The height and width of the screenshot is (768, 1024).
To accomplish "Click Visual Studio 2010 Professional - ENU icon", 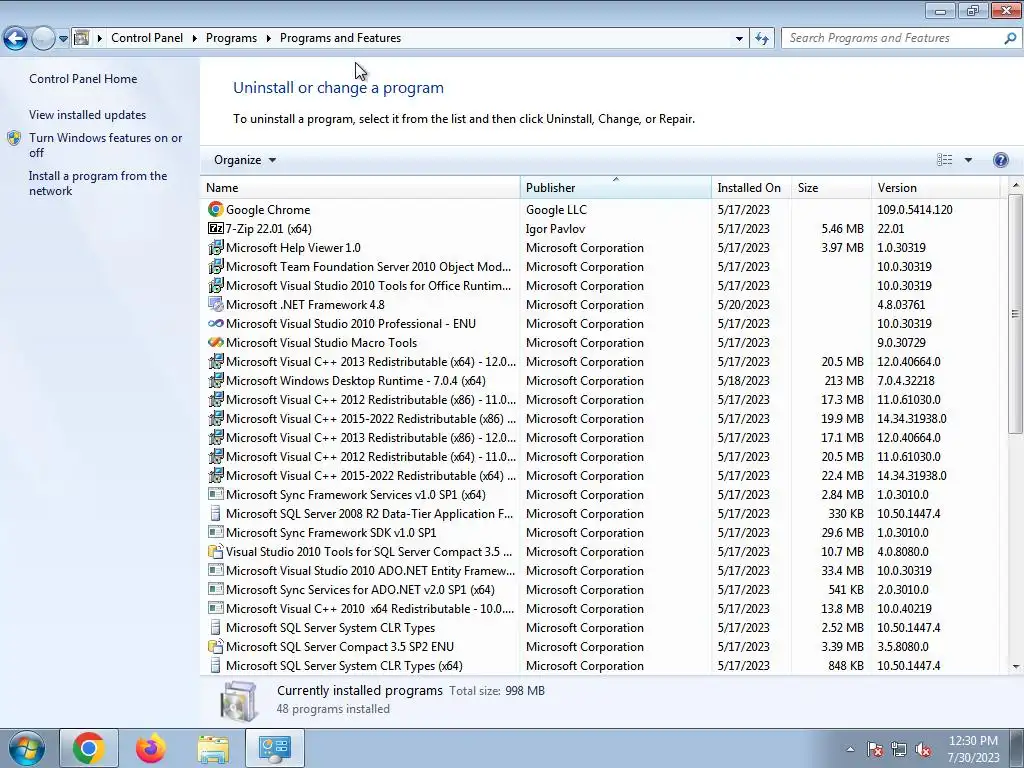I will [216, 323].
